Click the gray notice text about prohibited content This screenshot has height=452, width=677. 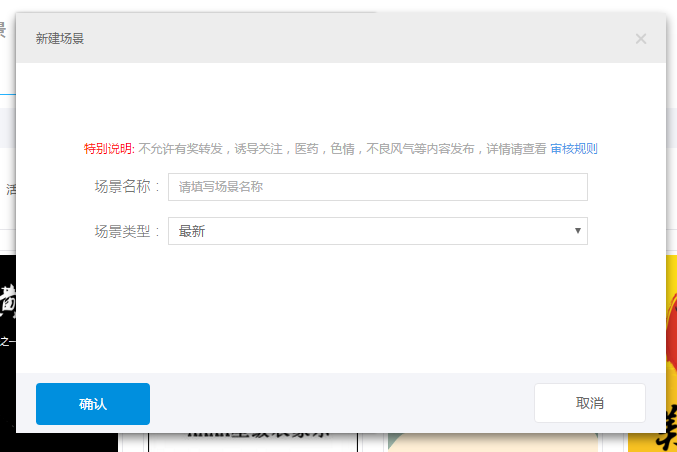pos(340,149)
